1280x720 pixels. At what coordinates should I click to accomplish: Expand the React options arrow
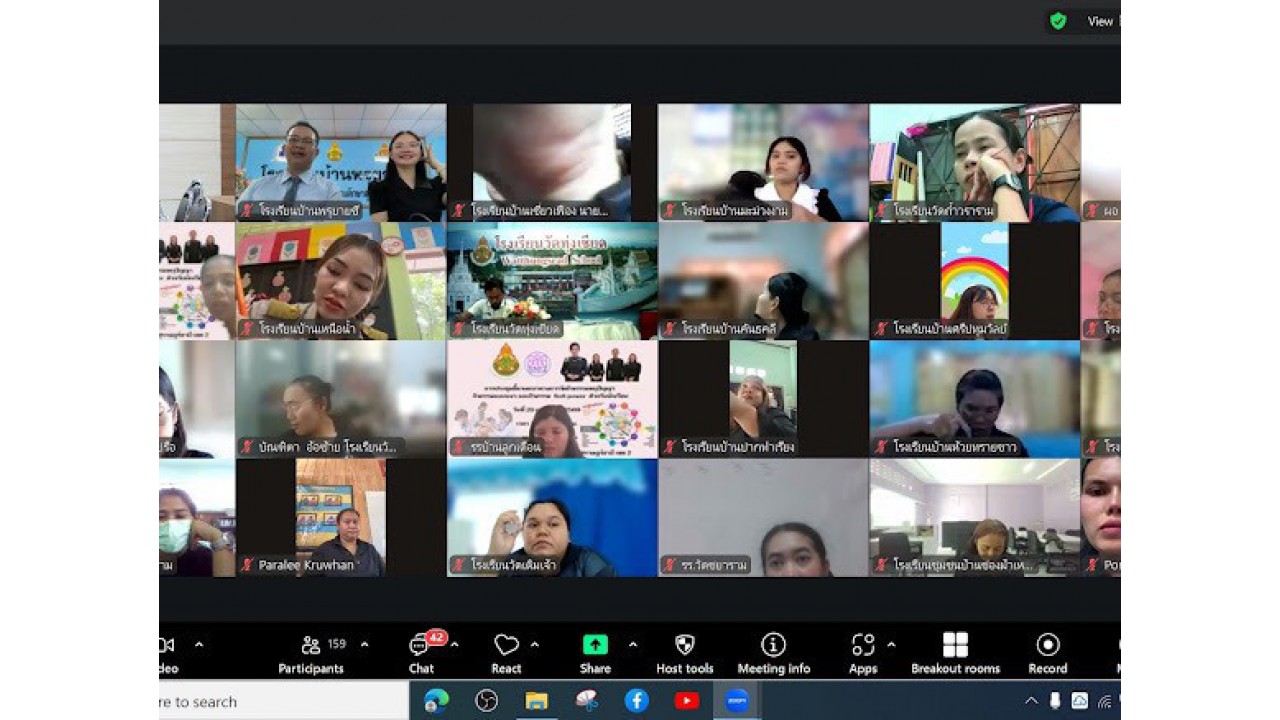coord(535,645)
